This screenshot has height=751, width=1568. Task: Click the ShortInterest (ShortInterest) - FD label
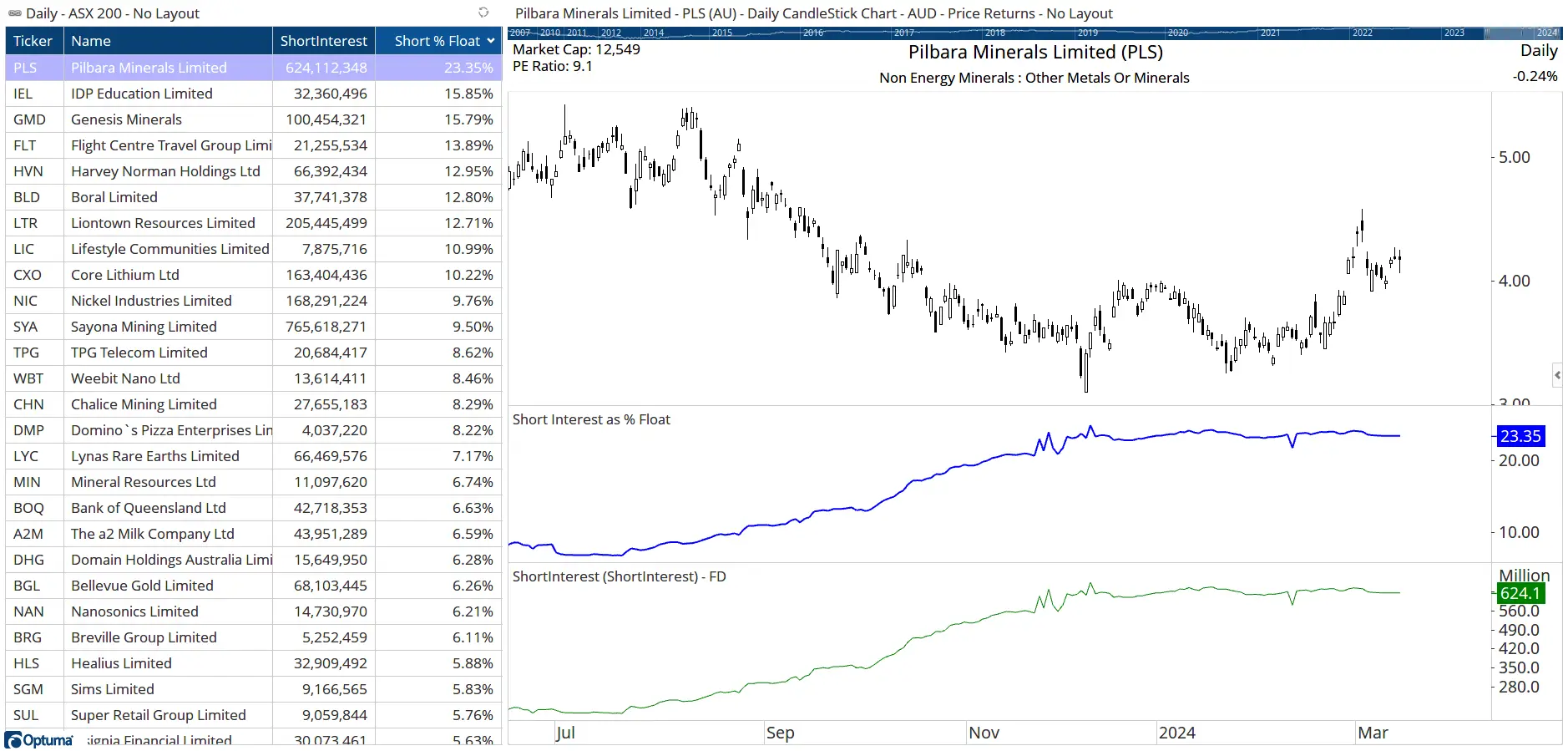619,576
